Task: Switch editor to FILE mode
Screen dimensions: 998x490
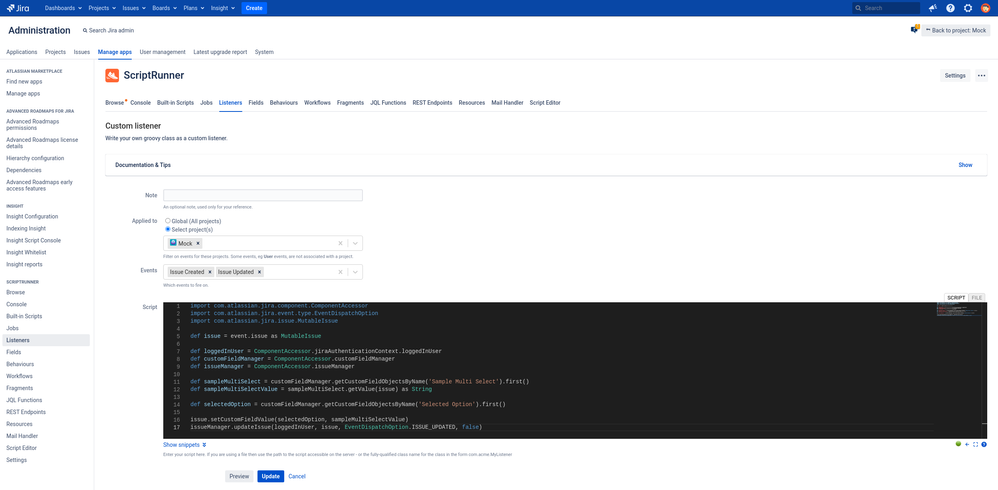Action: (x=976, y=298)
